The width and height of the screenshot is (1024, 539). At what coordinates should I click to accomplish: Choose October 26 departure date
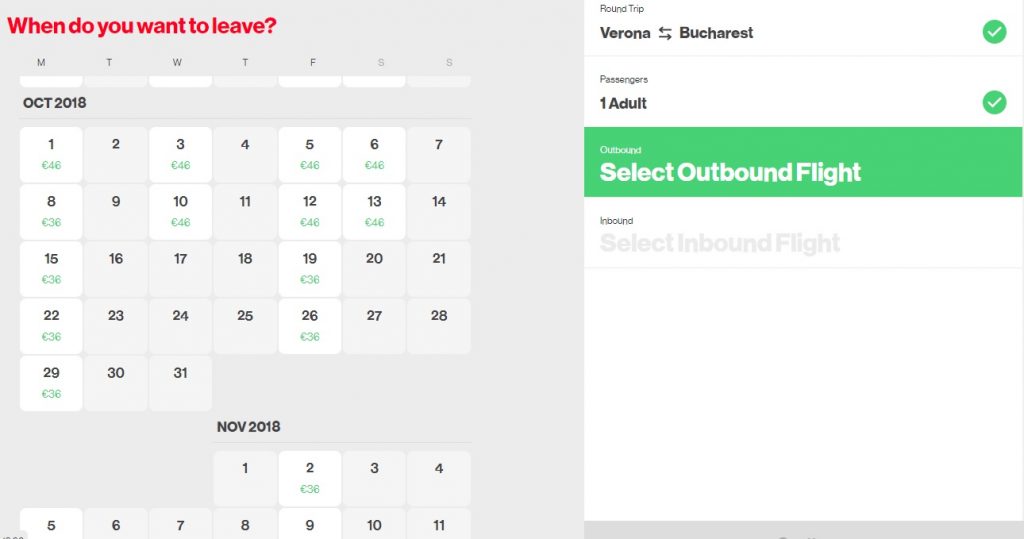[x=309, y=325]
